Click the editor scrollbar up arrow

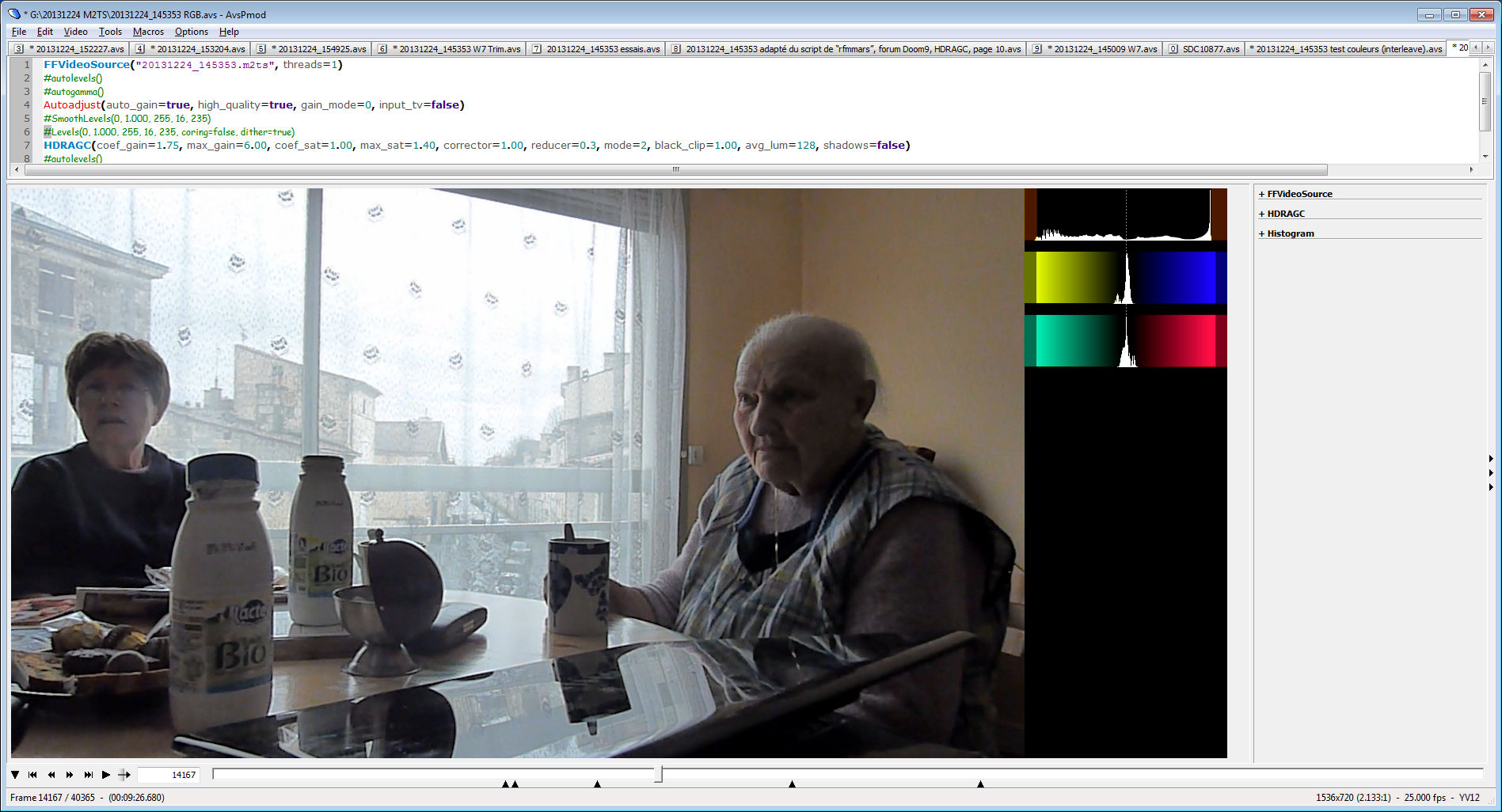1485,65
